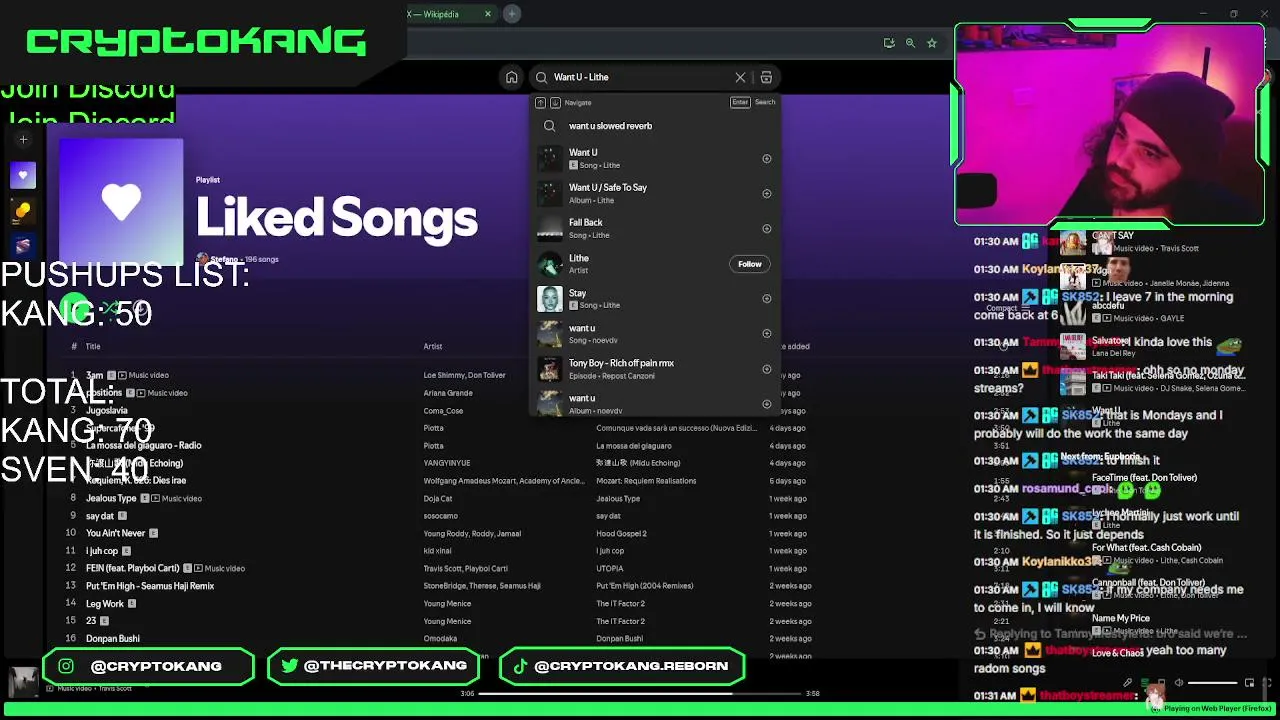Open fullscreen via the player bar icon
This screenshot has width=1280, height=720.
point(1266,683)
